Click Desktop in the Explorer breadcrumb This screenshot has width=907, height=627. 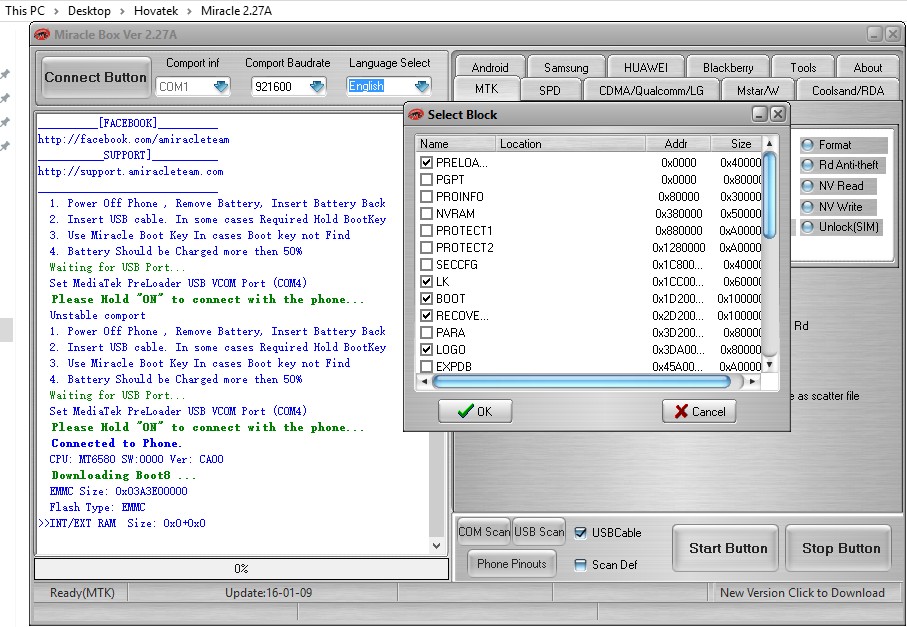[89, 11]
